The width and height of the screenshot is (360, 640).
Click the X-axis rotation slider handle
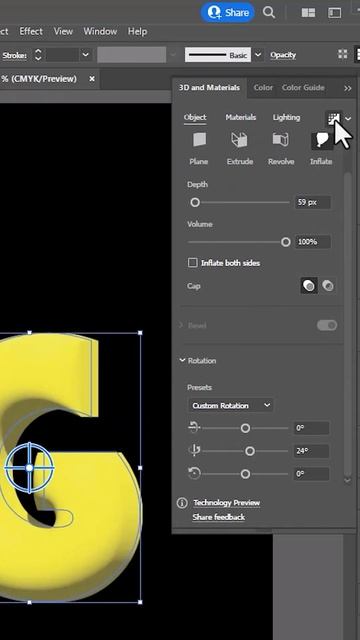pyautogui.click(x=245, y=428)
